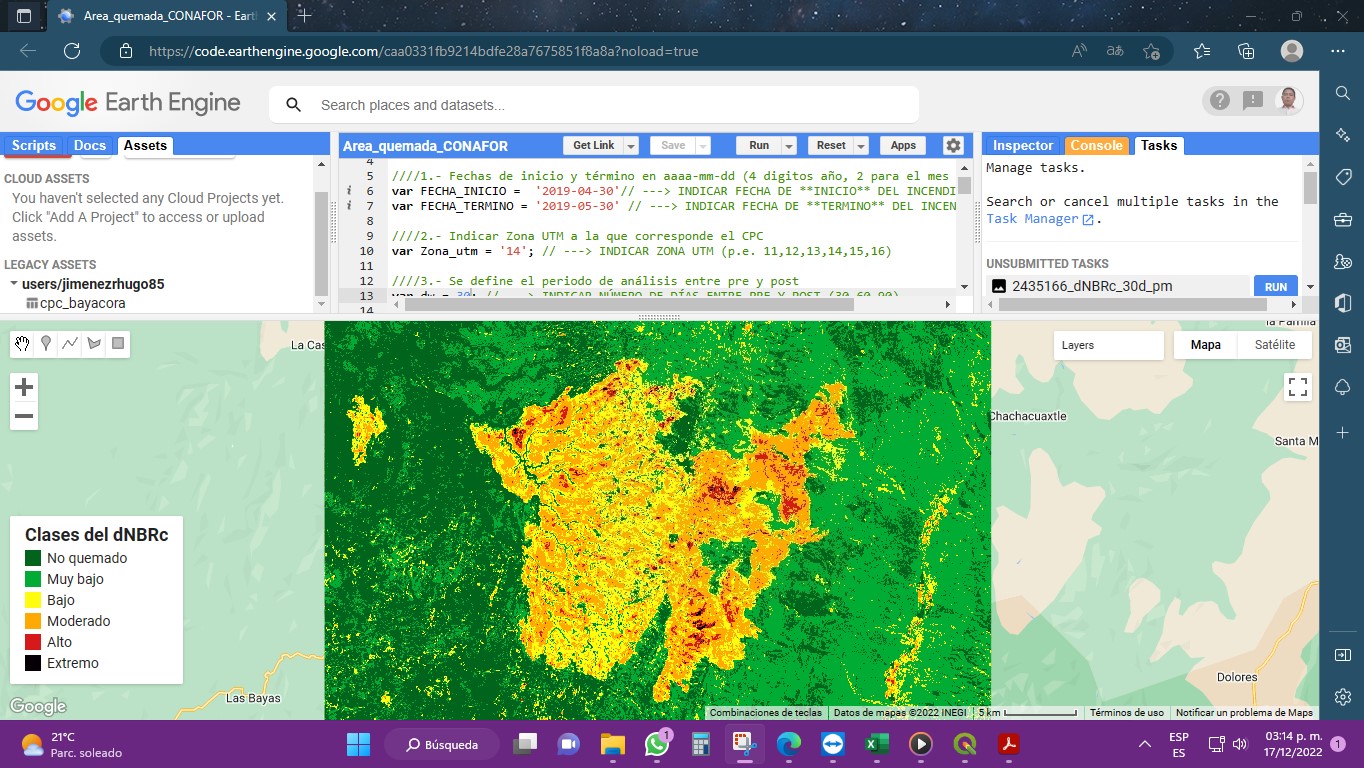Run the 2435166_dNBRc_30d_pm task

[1275, 286]
